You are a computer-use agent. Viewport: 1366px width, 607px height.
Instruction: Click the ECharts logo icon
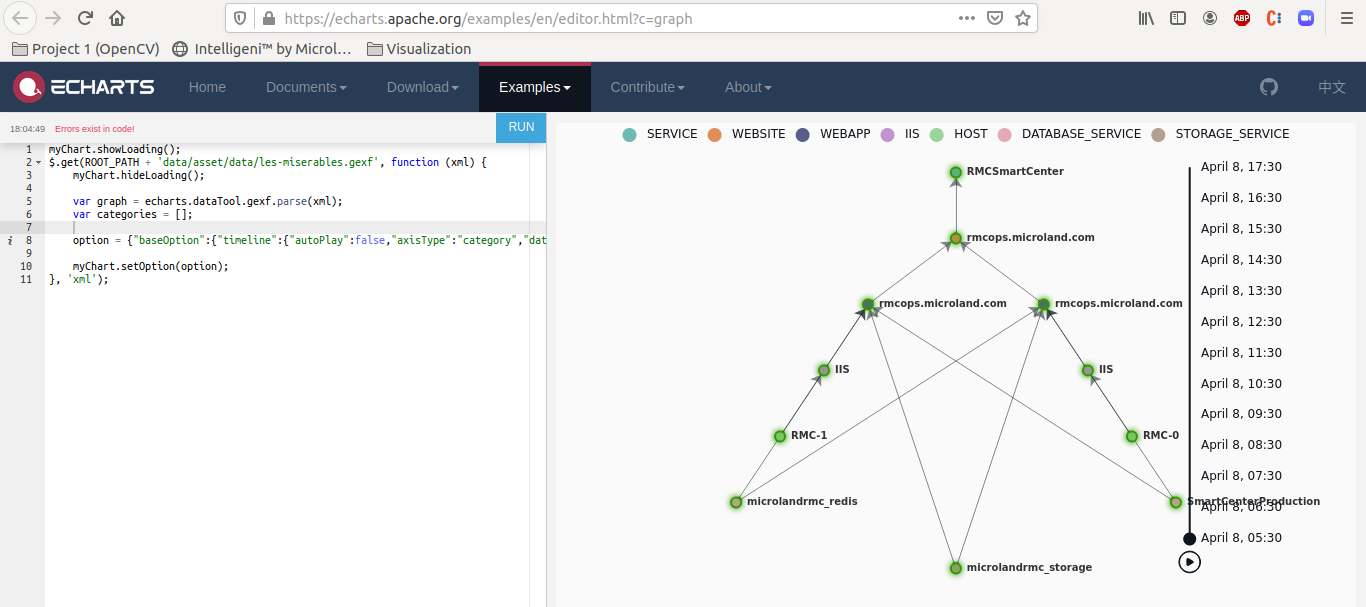tap(27, 87)
